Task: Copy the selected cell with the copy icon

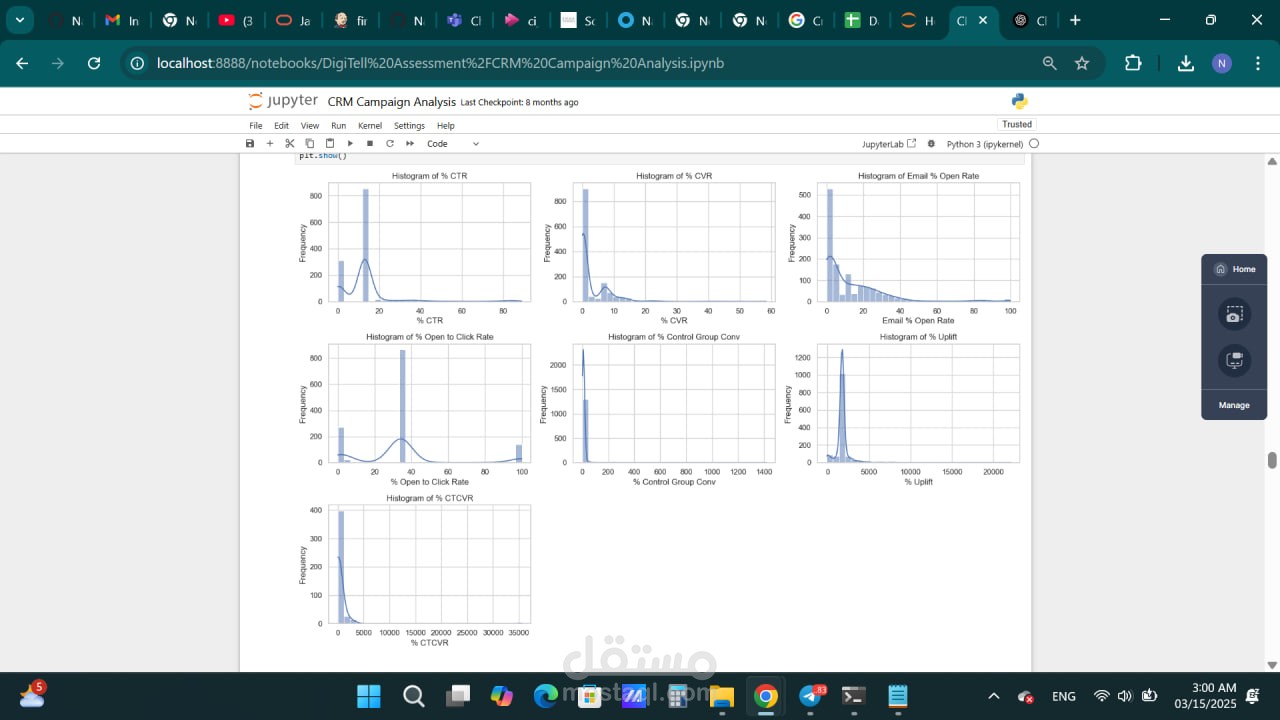Action: tap(310, 143)
